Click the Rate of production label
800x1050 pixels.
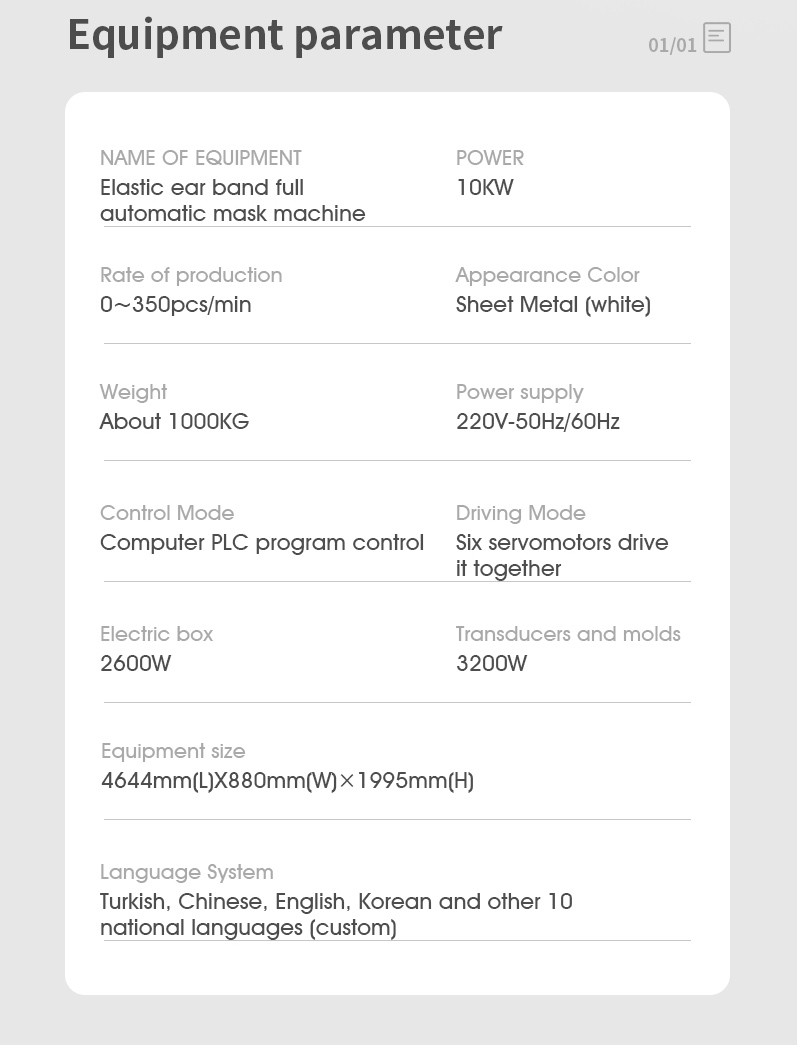[x=191, y=275]
